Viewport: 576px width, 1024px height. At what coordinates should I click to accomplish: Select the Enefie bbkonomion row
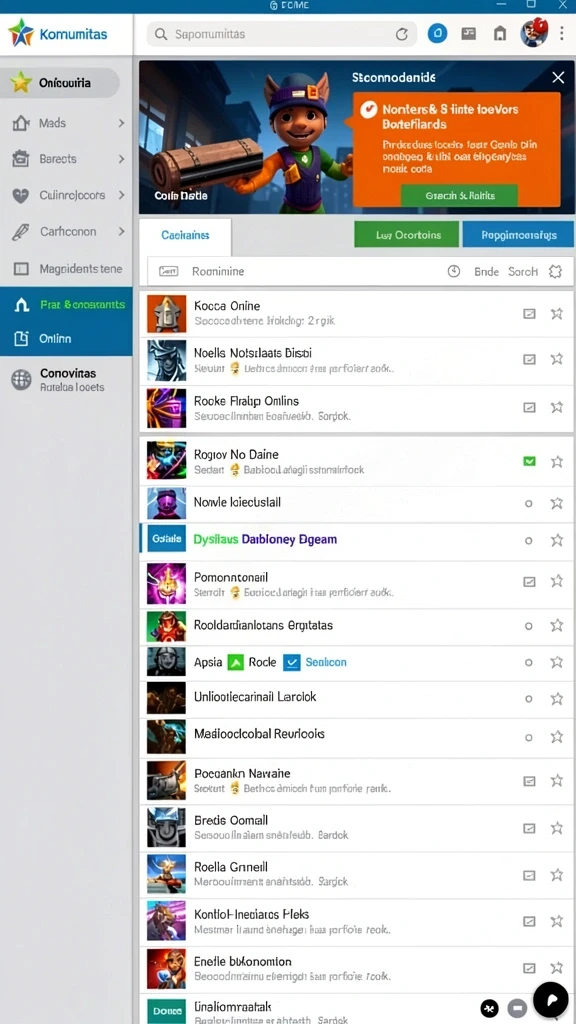(357, 968)
